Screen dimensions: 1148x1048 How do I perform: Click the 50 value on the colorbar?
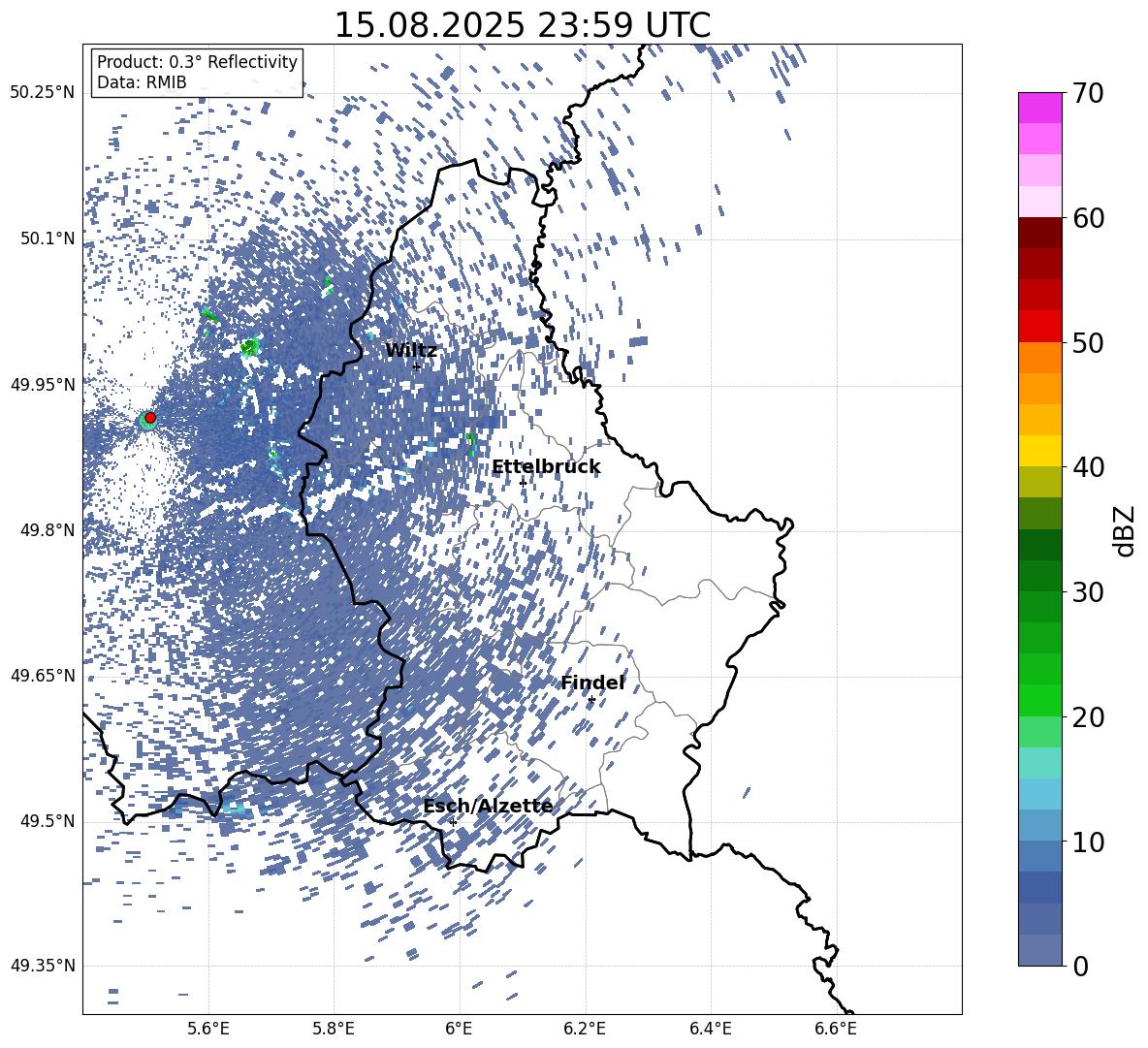click(1088, 342)
